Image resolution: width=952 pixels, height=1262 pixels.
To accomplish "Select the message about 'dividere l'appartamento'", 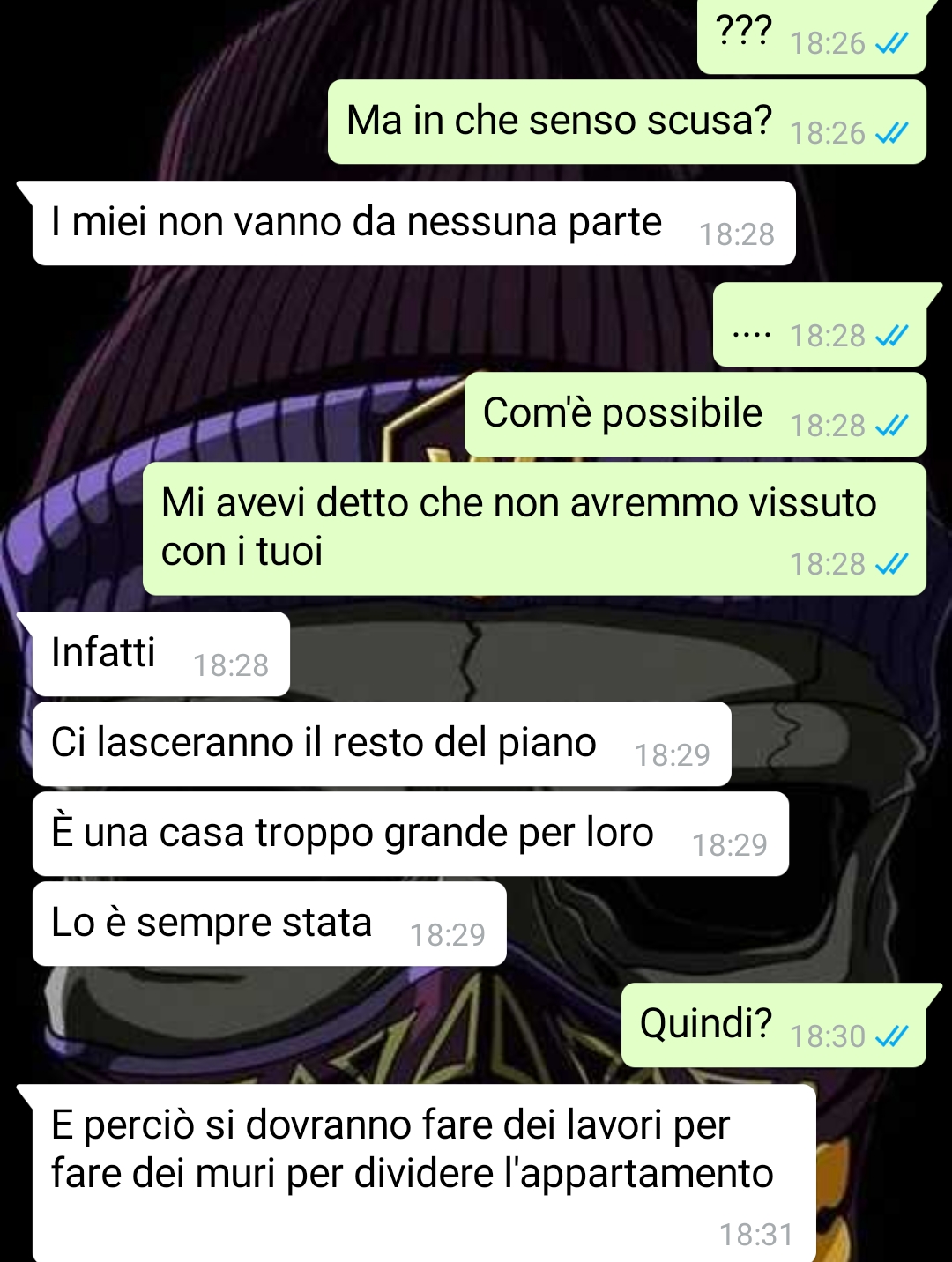I will pyautogui.click(x=424, y=1173).
